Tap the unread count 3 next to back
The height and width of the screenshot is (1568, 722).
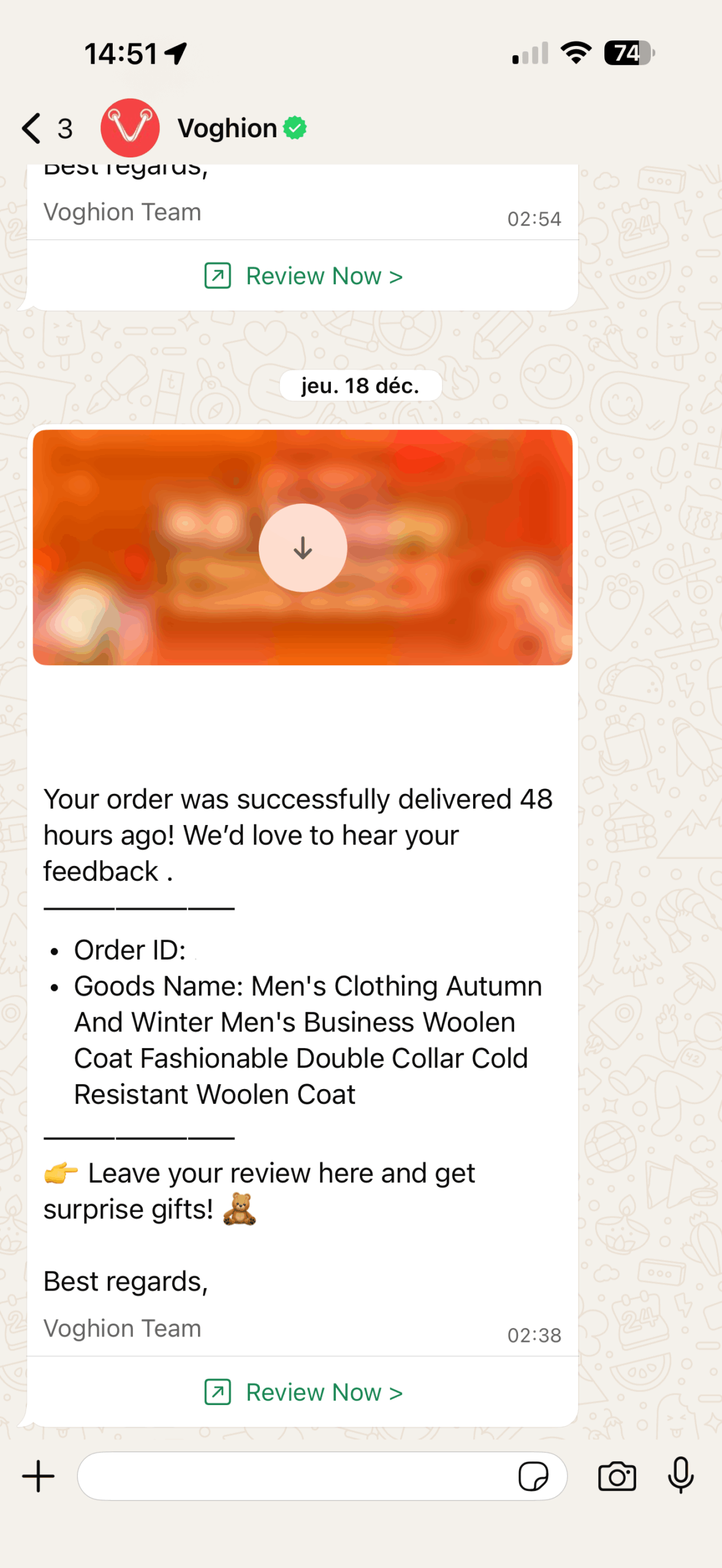point(65,129)
